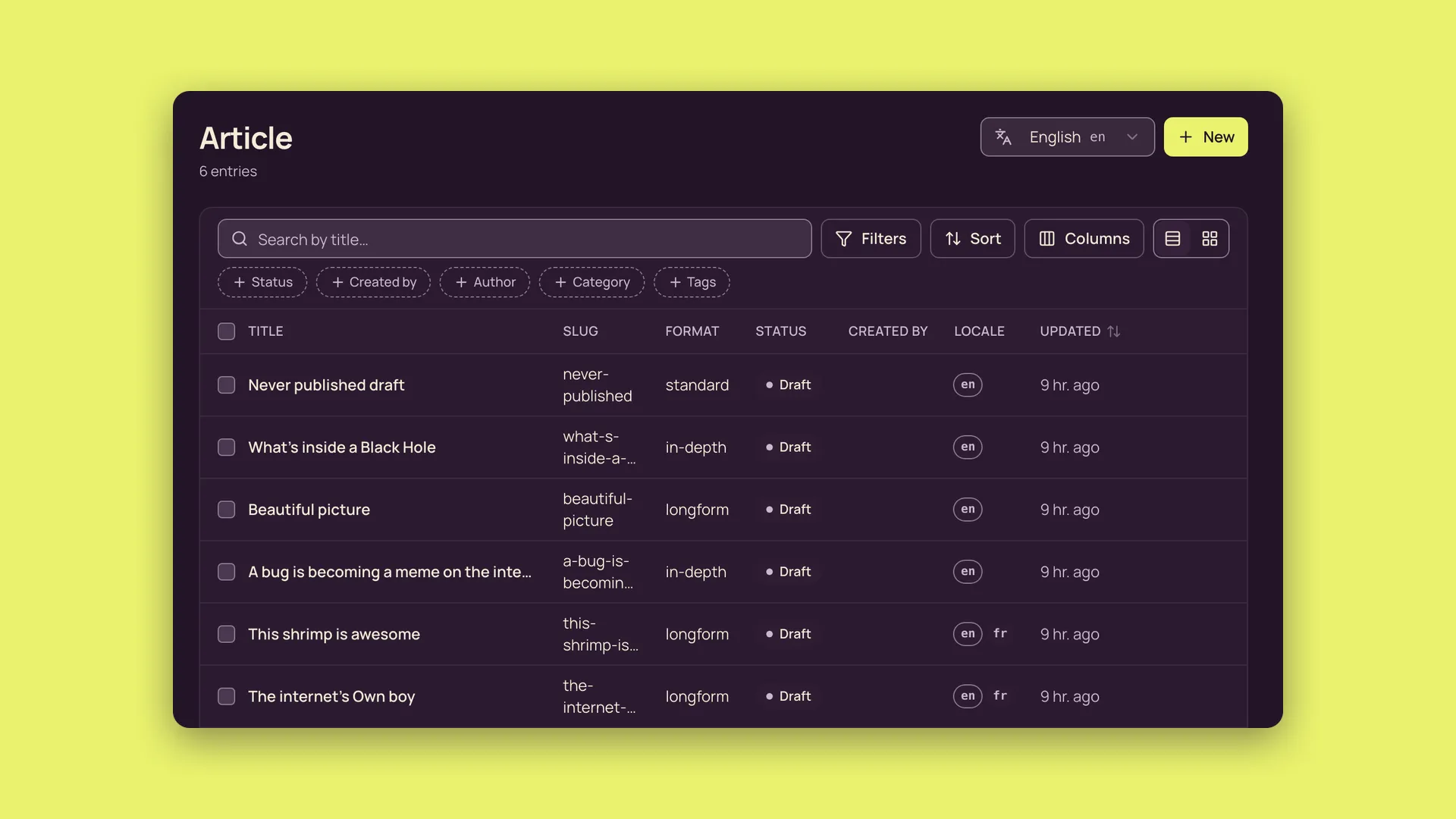Click the search magnifier icon

tap(240, 239)
